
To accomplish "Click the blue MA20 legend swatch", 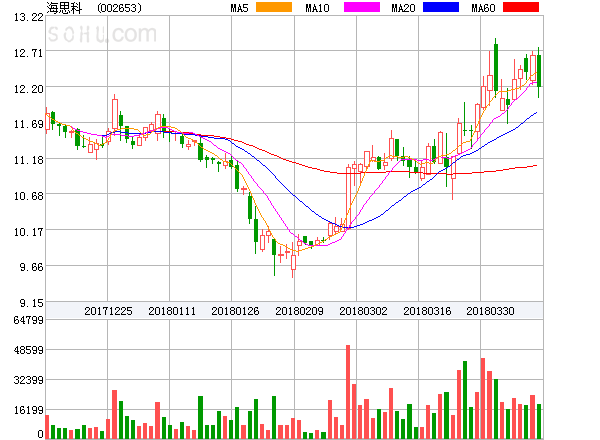I will point(441,7).
